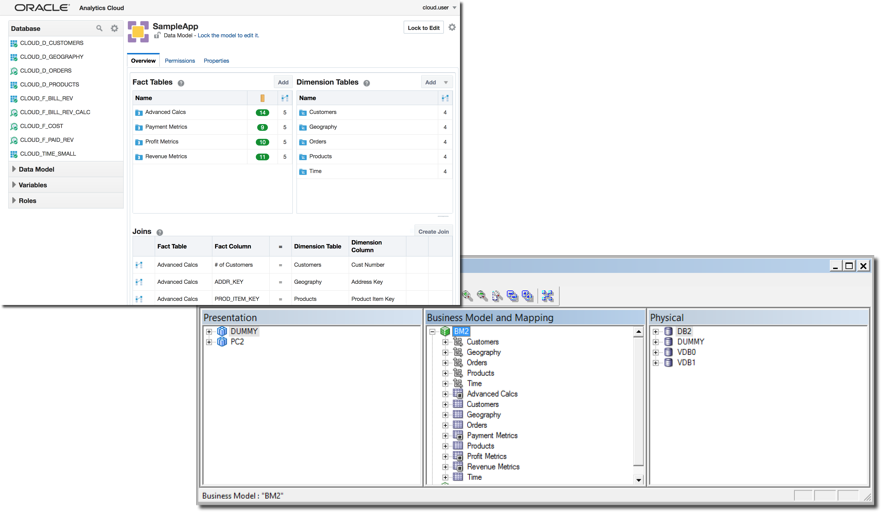The image size is (884, 512).
Task: Click the Payment Metrics column count badge 9
Action: click(x=262, y=127)
